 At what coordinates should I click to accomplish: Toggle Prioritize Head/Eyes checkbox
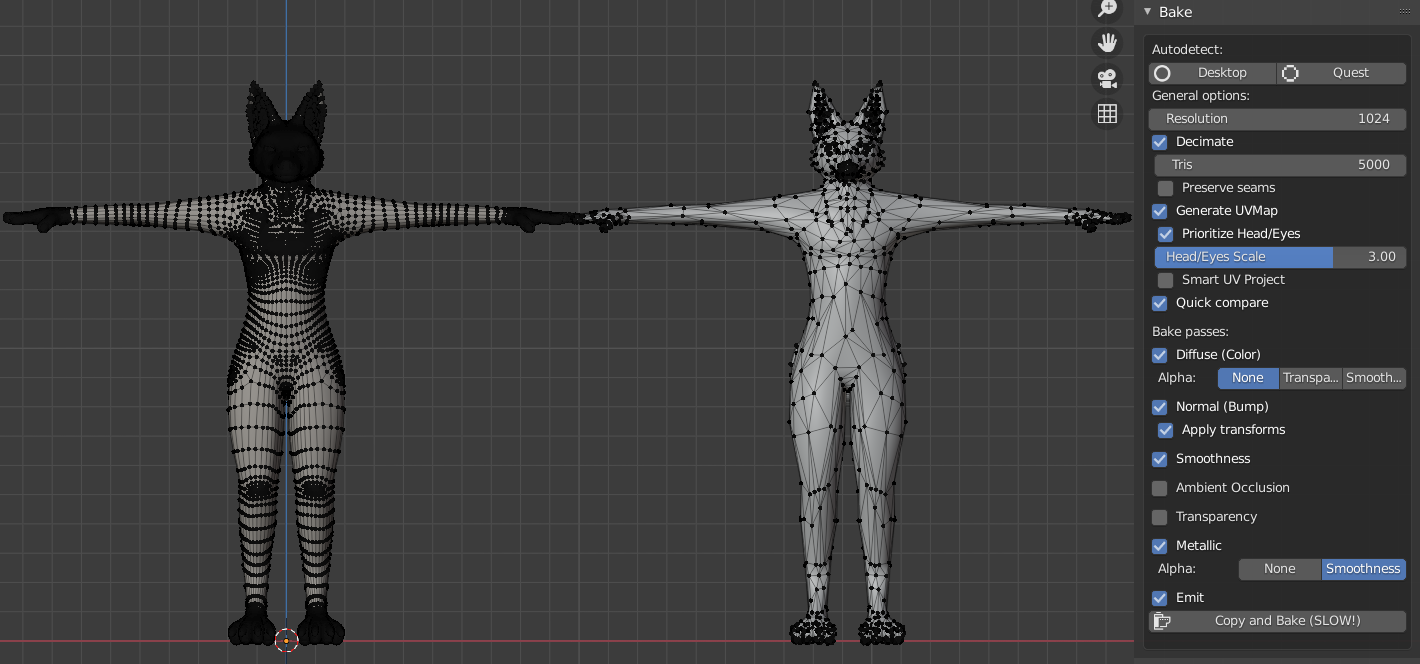(1166, 234)
